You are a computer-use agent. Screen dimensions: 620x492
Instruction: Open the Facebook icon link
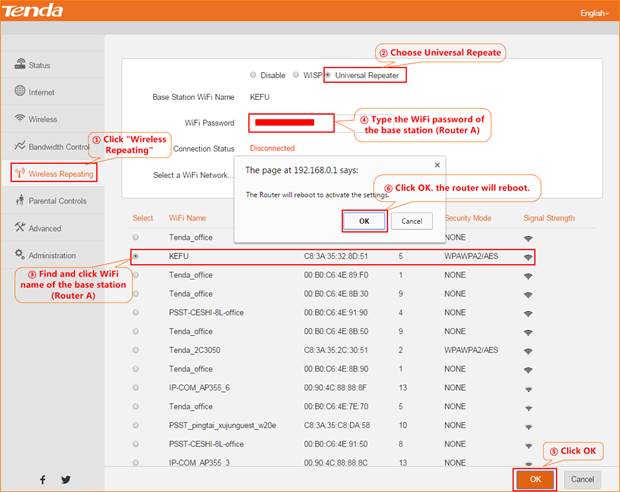pyautogui.click(x=42, y=479)
